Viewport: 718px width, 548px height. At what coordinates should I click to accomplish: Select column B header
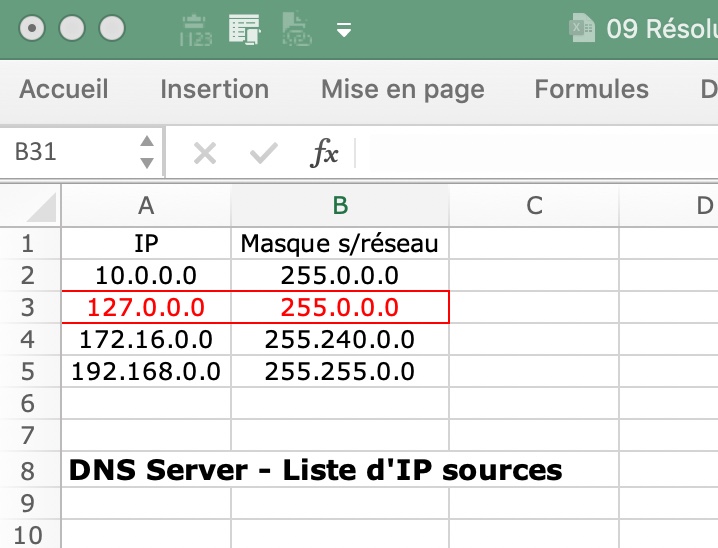tap(340, 205)
